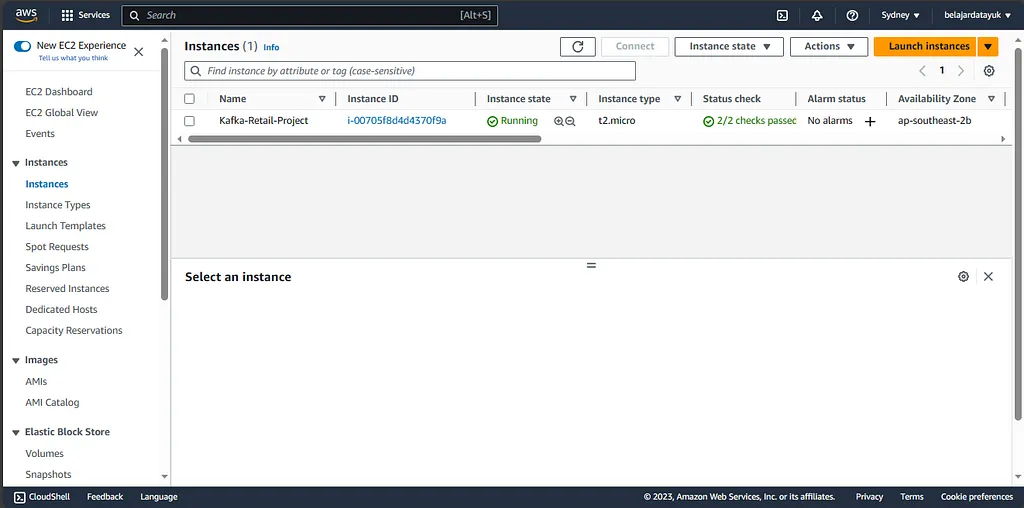Open EC2 Global View
The width and height of the screenshot is (1024, 508).
(x=61, y=113)
